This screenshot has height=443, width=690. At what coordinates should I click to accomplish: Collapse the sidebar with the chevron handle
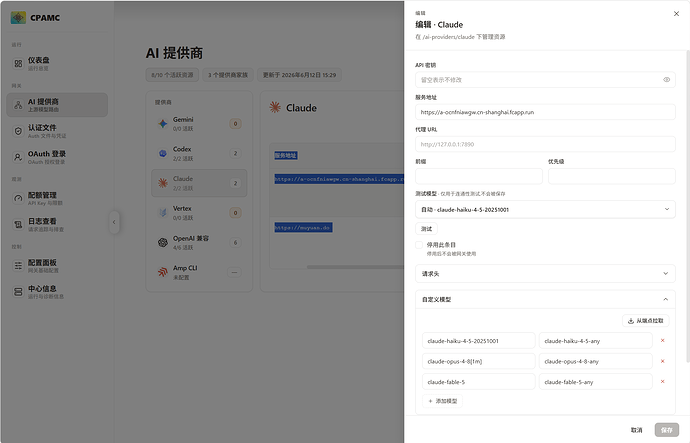(x=114, y=222)
